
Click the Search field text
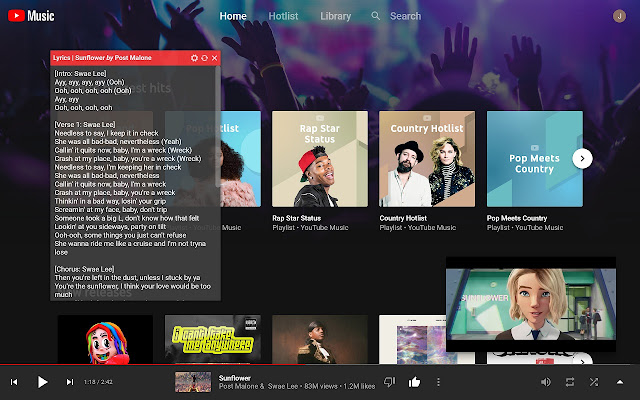(x=405, y=16)
